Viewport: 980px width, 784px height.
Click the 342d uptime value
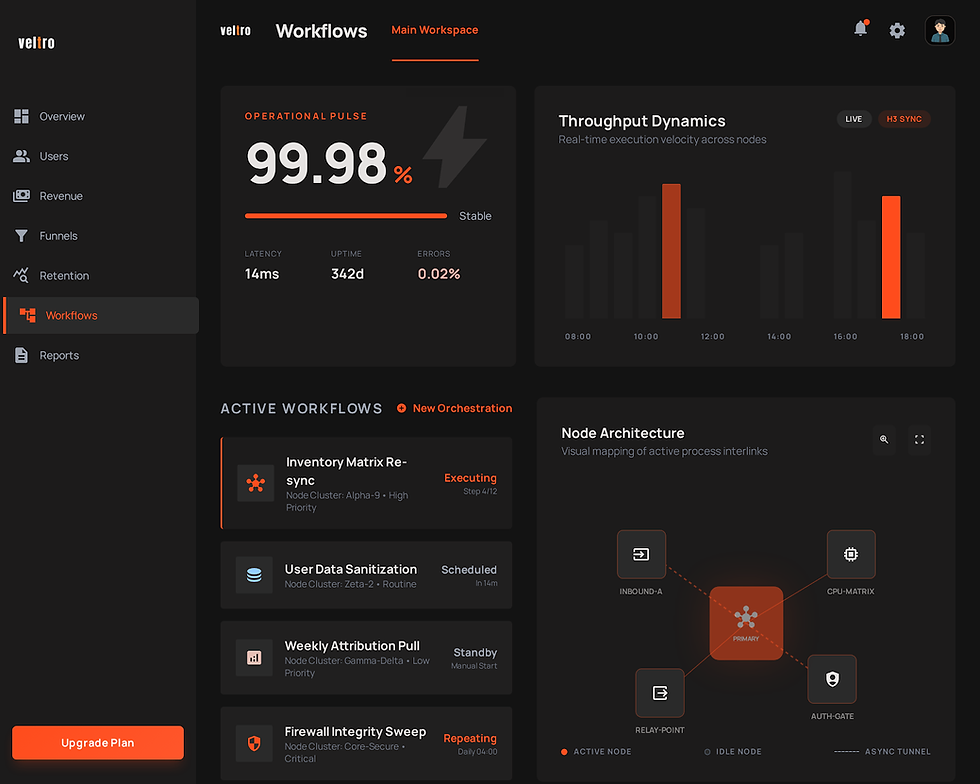[348, 274]
